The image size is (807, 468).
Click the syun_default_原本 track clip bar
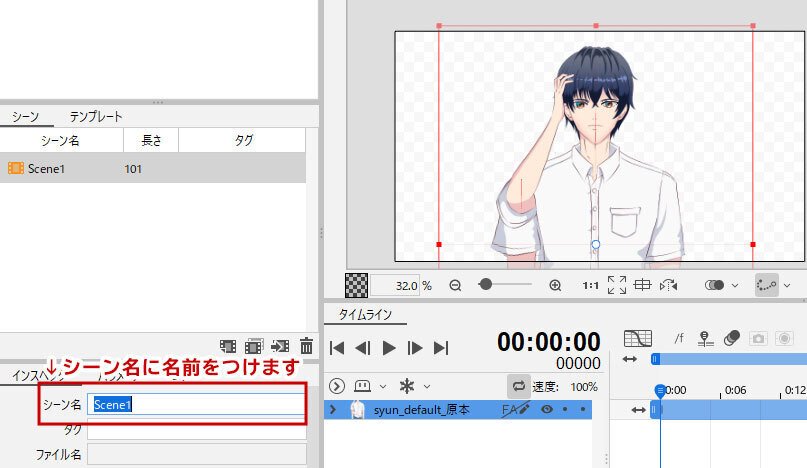click(x=728, y=410)
